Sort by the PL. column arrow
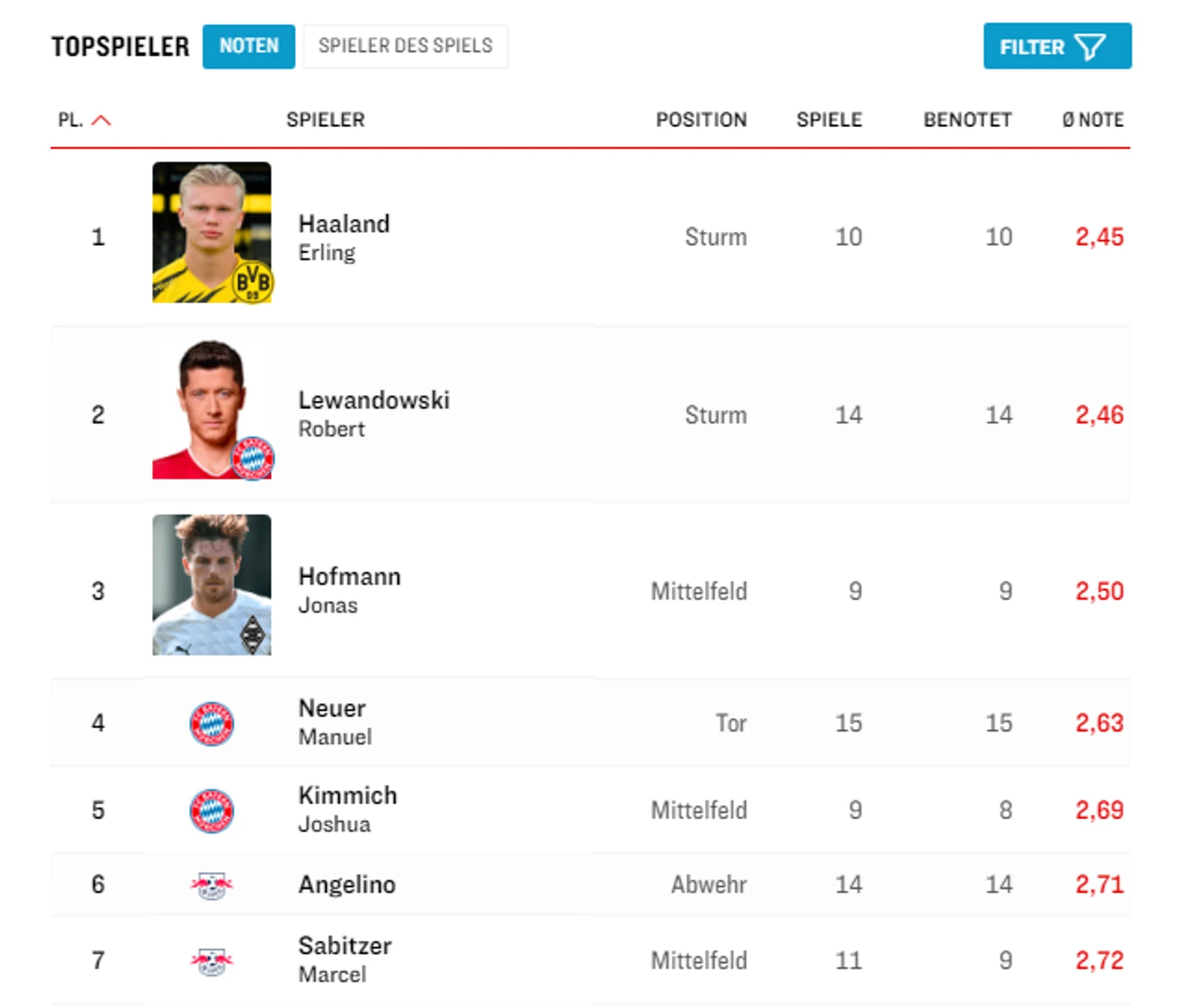The width and height of the screenshot is (1180, 1008). tap(101, 120)
